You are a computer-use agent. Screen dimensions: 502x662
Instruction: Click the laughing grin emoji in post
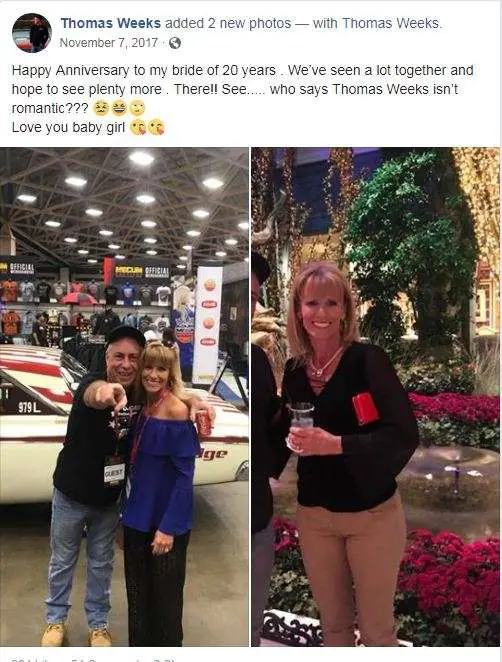point(119,109)
